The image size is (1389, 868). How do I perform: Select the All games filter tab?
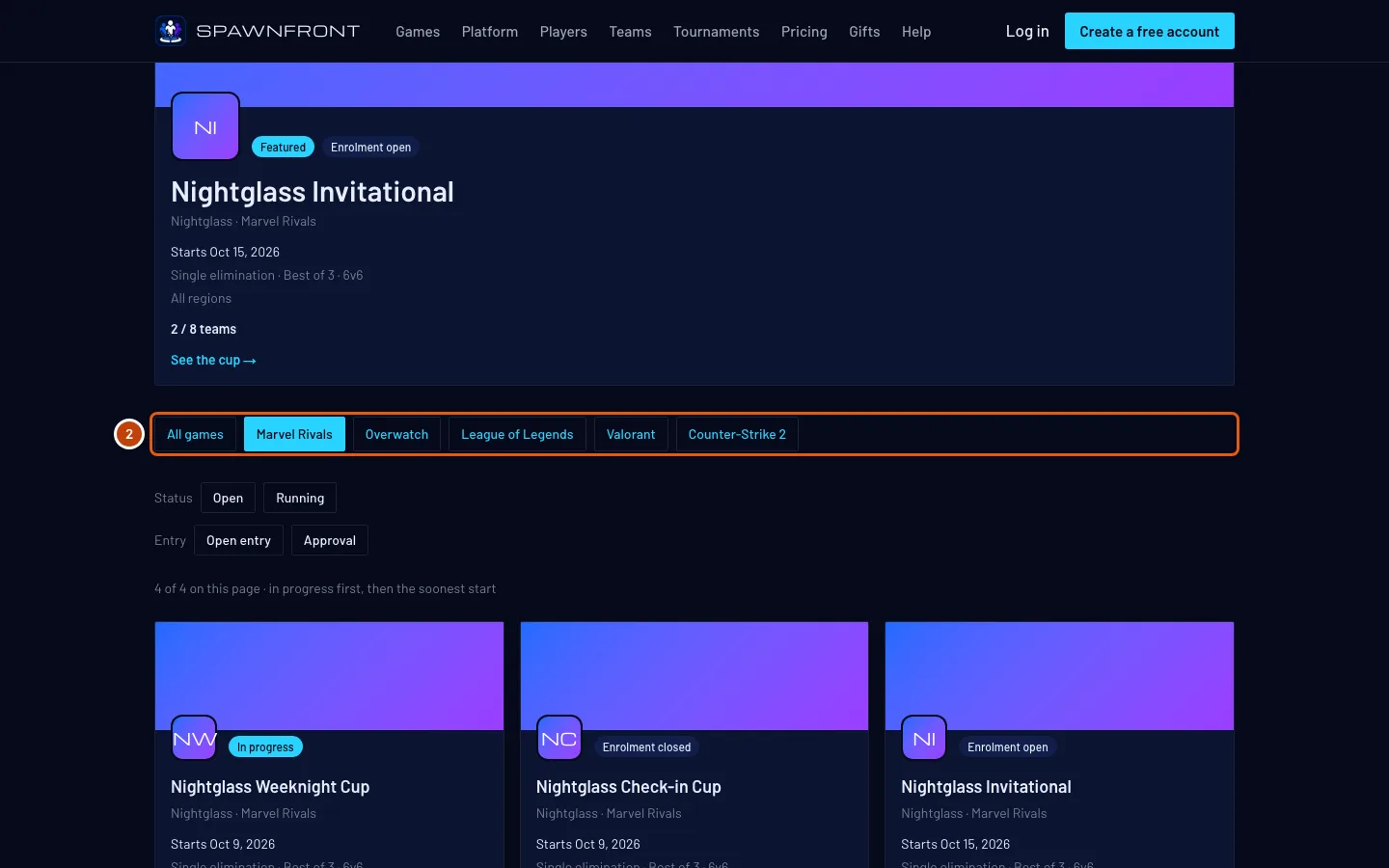click(195, 434)
